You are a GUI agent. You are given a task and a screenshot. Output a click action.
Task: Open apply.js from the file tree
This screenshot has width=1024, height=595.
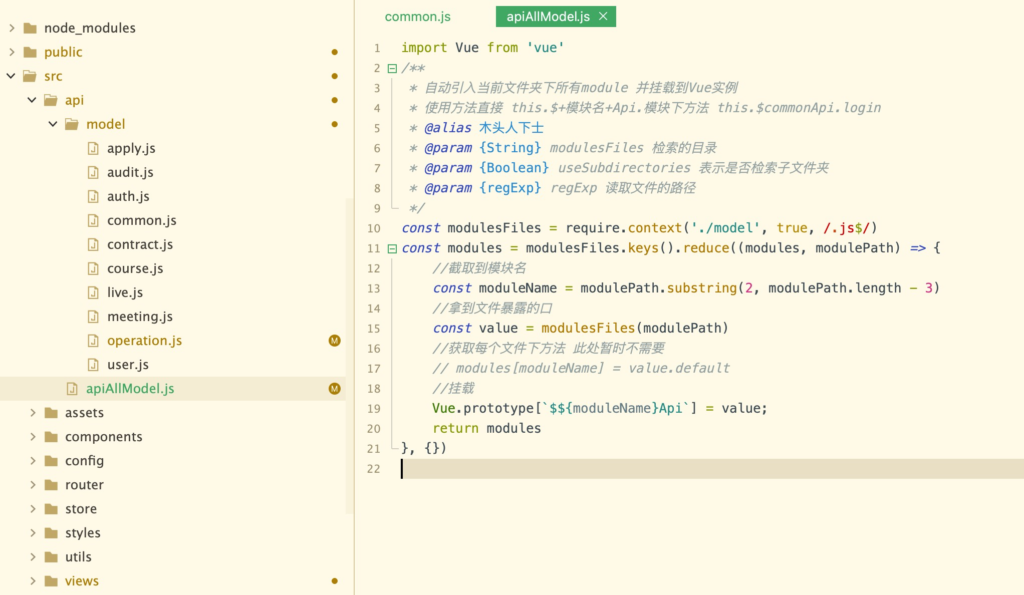click(x=131, y=148)
